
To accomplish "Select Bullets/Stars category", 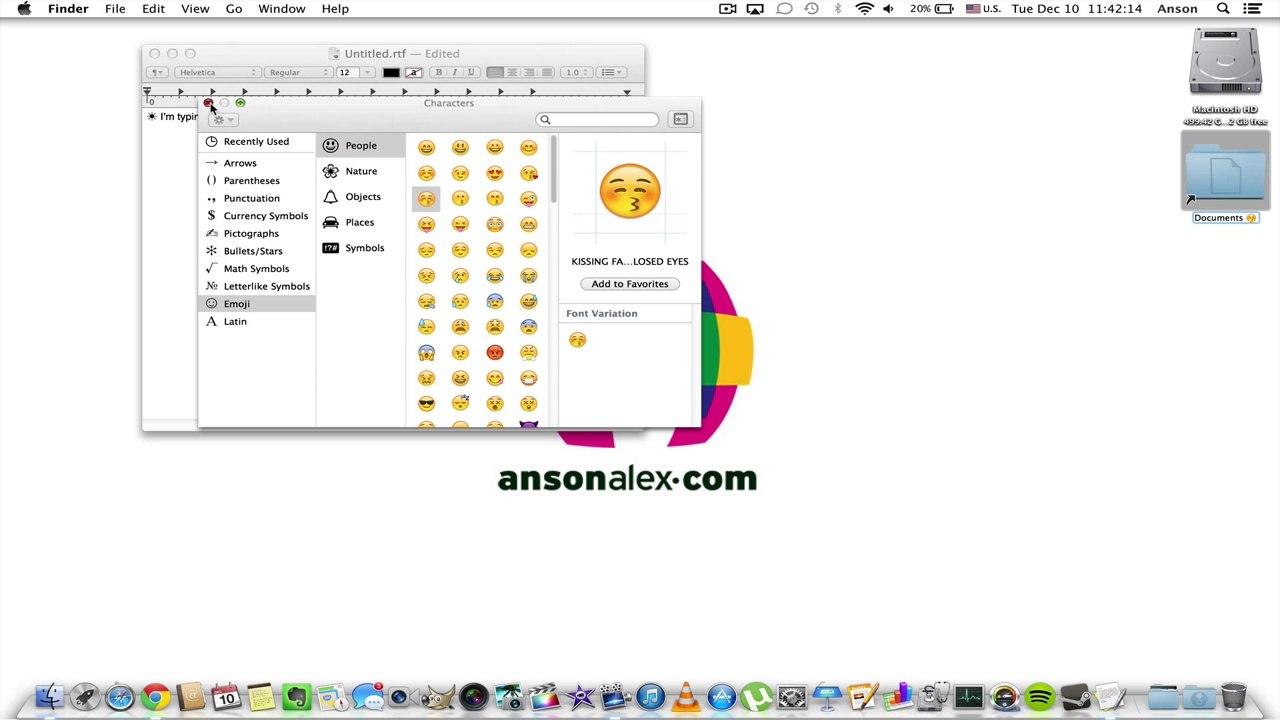I will click(257, 251).
